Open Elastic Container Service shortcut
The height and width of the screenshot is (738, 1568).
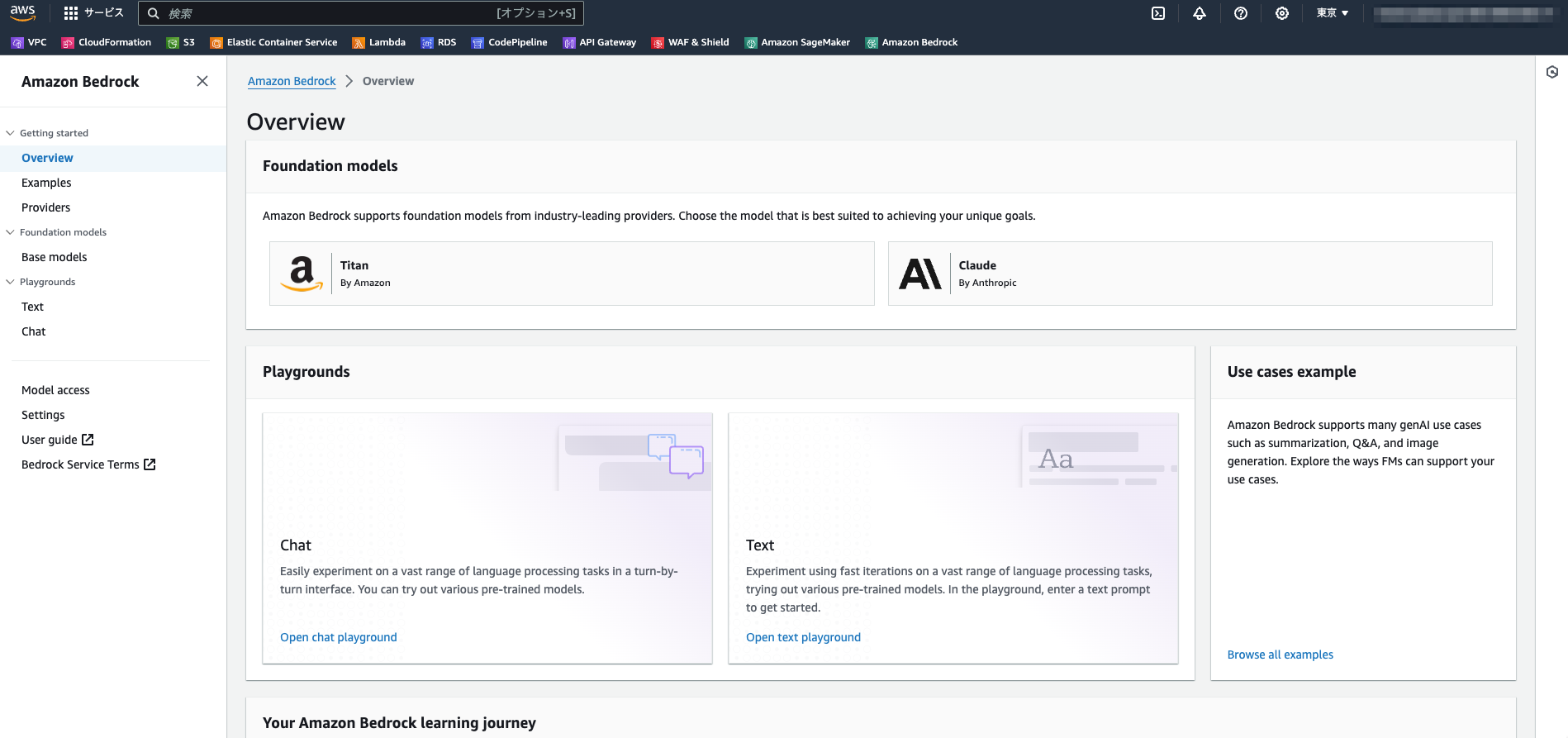point(274,43)
